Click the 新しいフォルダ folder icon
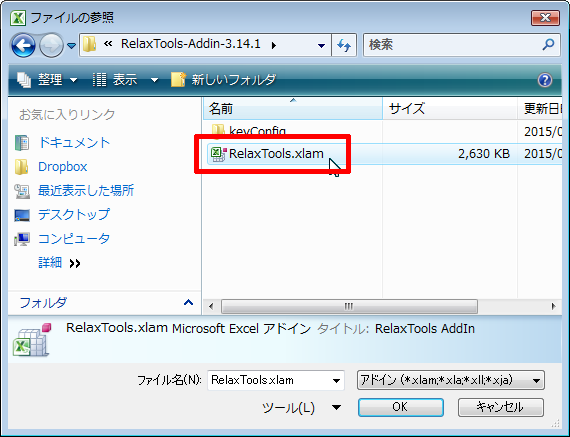 click(x=178, y=79)
